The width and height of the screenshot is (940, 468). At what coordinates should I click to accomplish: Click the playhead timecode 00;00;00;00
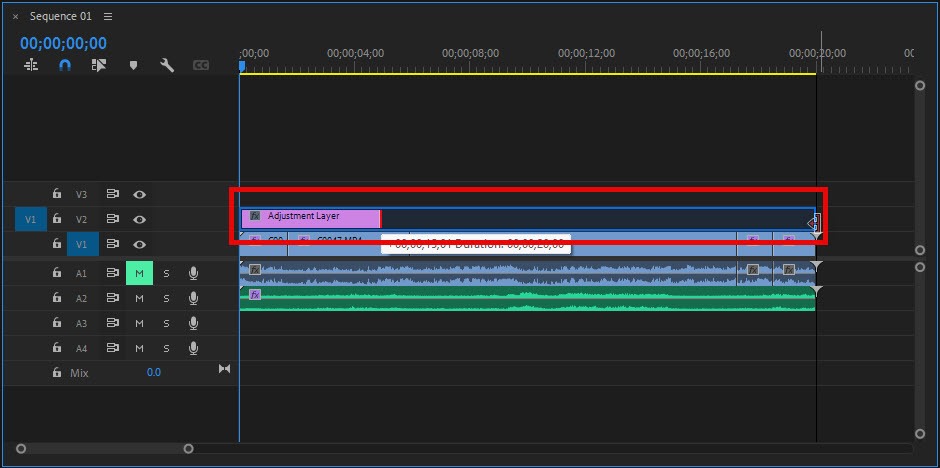coord(63,43)
